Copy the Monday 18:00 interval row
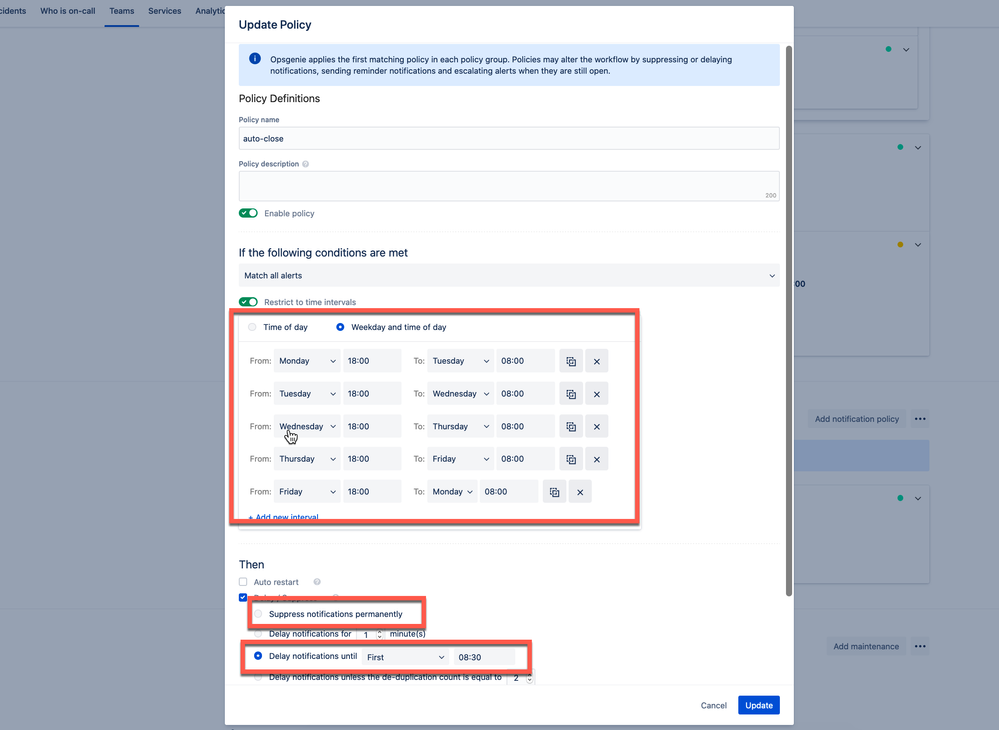Image resolution: width=999 pixels, height=730 pixels. tap(571, 361)
